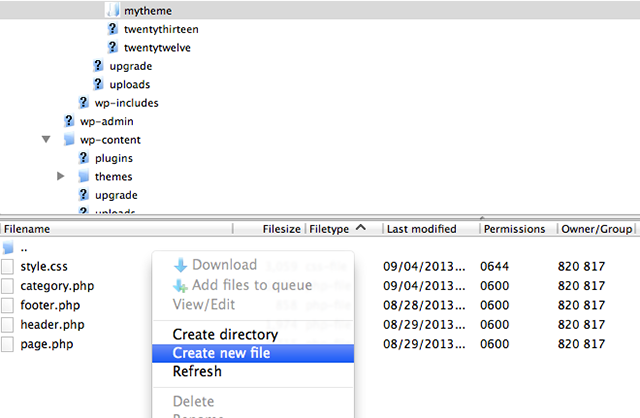
Task: Select wp-includes in the tree
Action: coord(127,103)
